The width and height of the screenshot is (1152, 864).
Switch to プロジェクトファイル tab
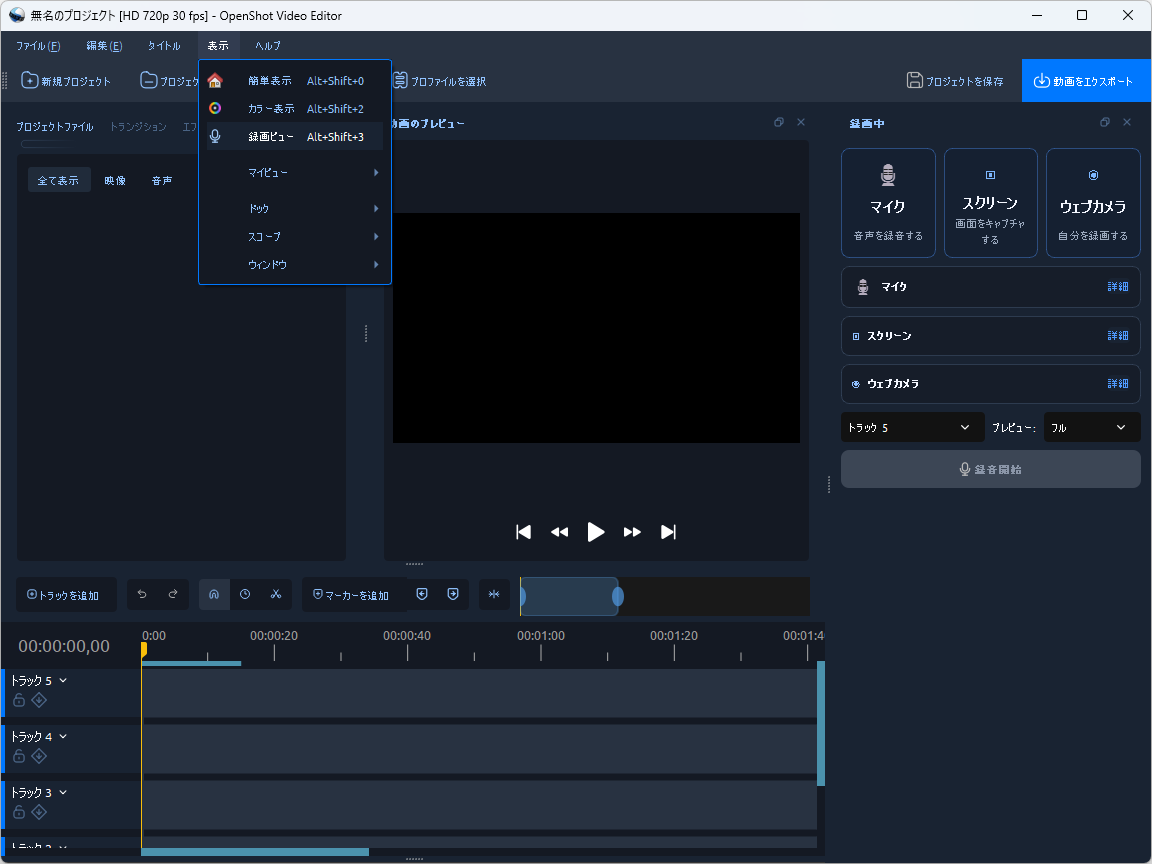[x=55, y=127]
